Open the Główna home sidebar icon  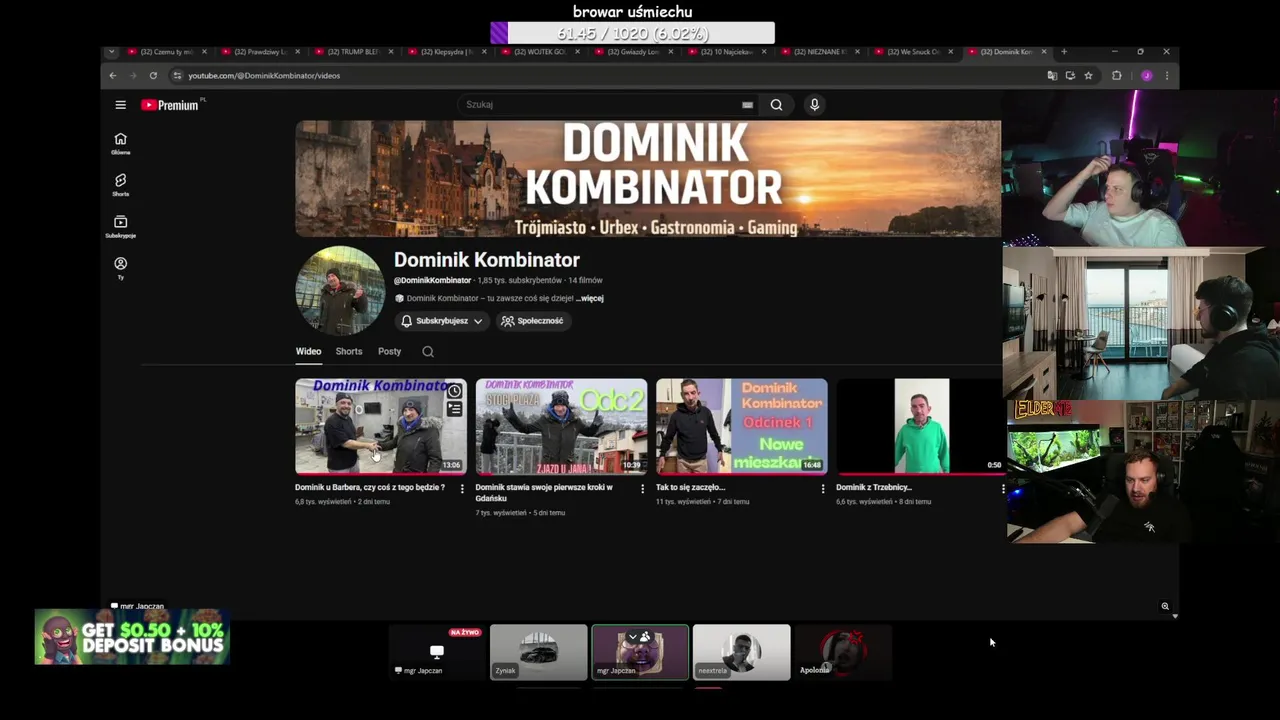pos(120,144)
